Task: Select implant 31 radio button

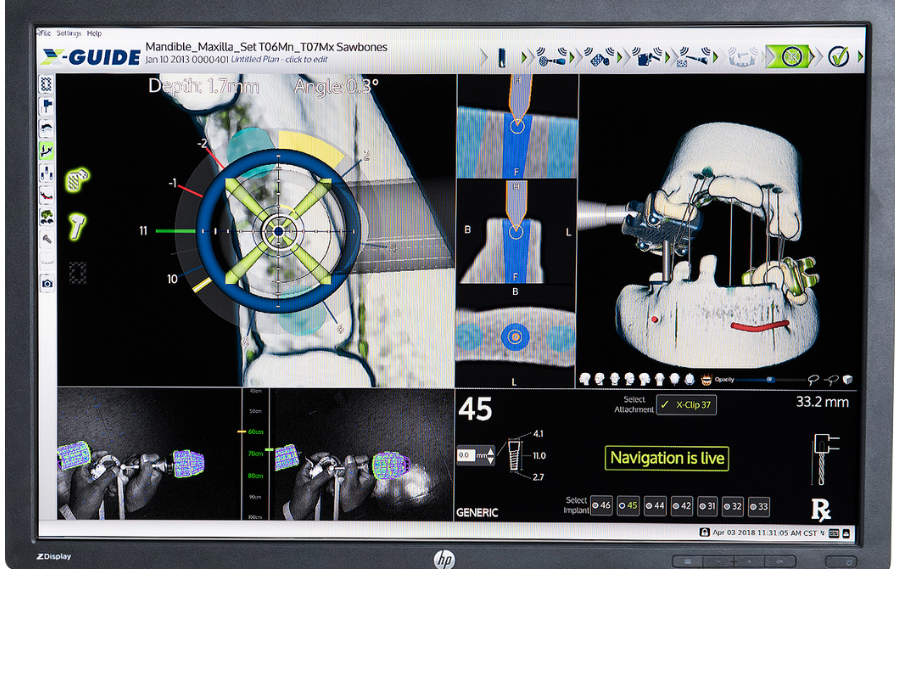Action: click(x=707, y=506)
